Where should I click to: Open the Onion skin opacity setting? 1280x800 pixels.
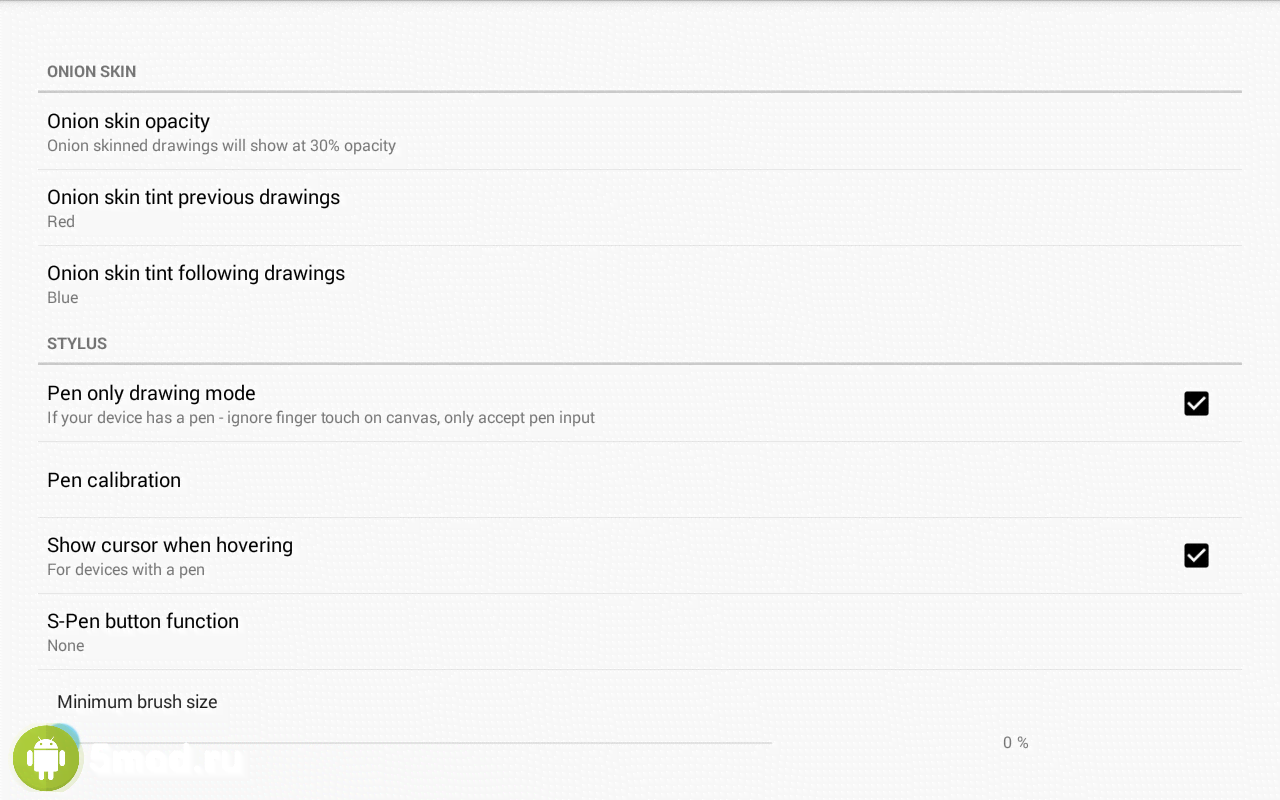click(x=128, y=121)
